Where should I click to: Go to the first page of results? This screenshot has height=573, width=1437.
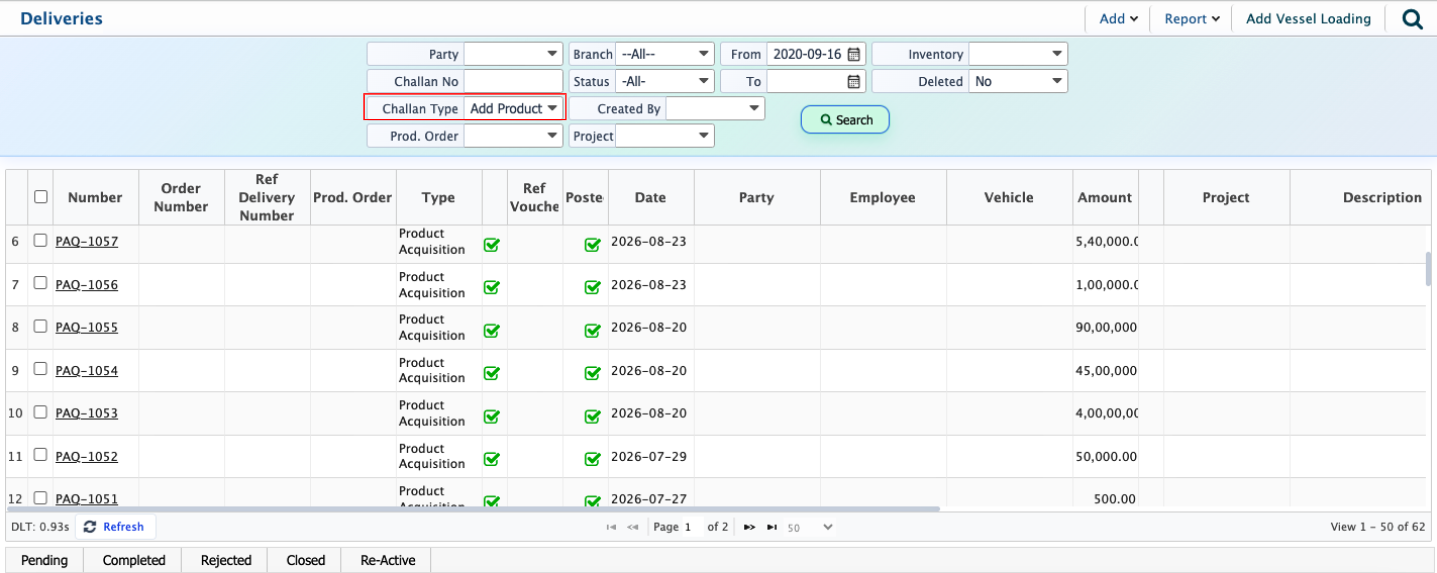(x=611, y=527)
